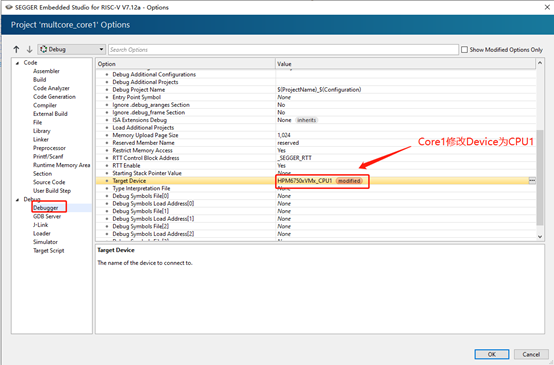Viewport: 554px width, 365px height.
Task: Select Simulator under Debug
Action: 45,242
